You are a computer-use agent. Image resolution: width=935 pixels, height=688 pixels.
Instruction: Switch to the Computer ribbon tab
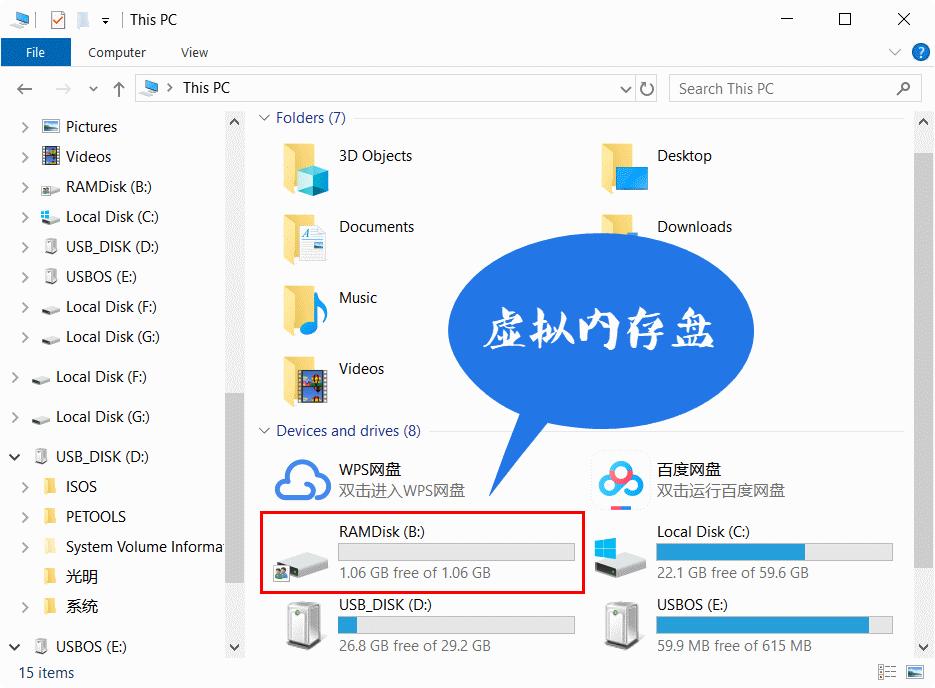[x=117, y=52]
